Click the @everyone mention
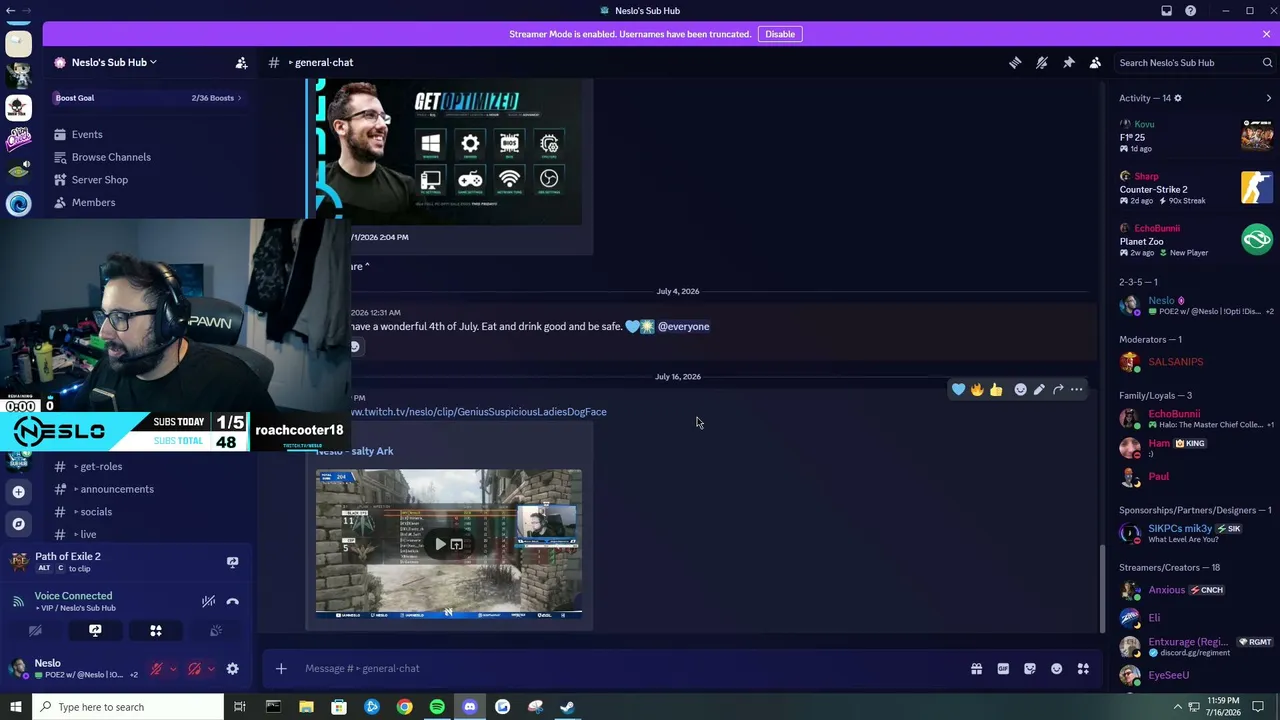1280x720 pixels. (x=683, y=326)
